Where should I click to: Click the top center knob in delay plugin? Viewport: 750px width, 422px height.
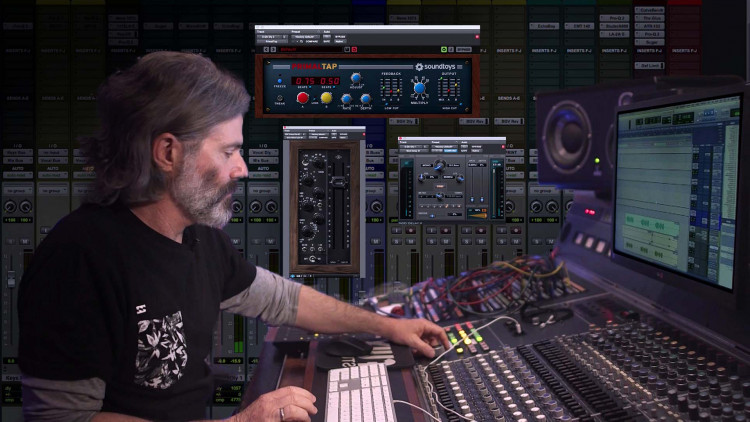tap(439, 167)
